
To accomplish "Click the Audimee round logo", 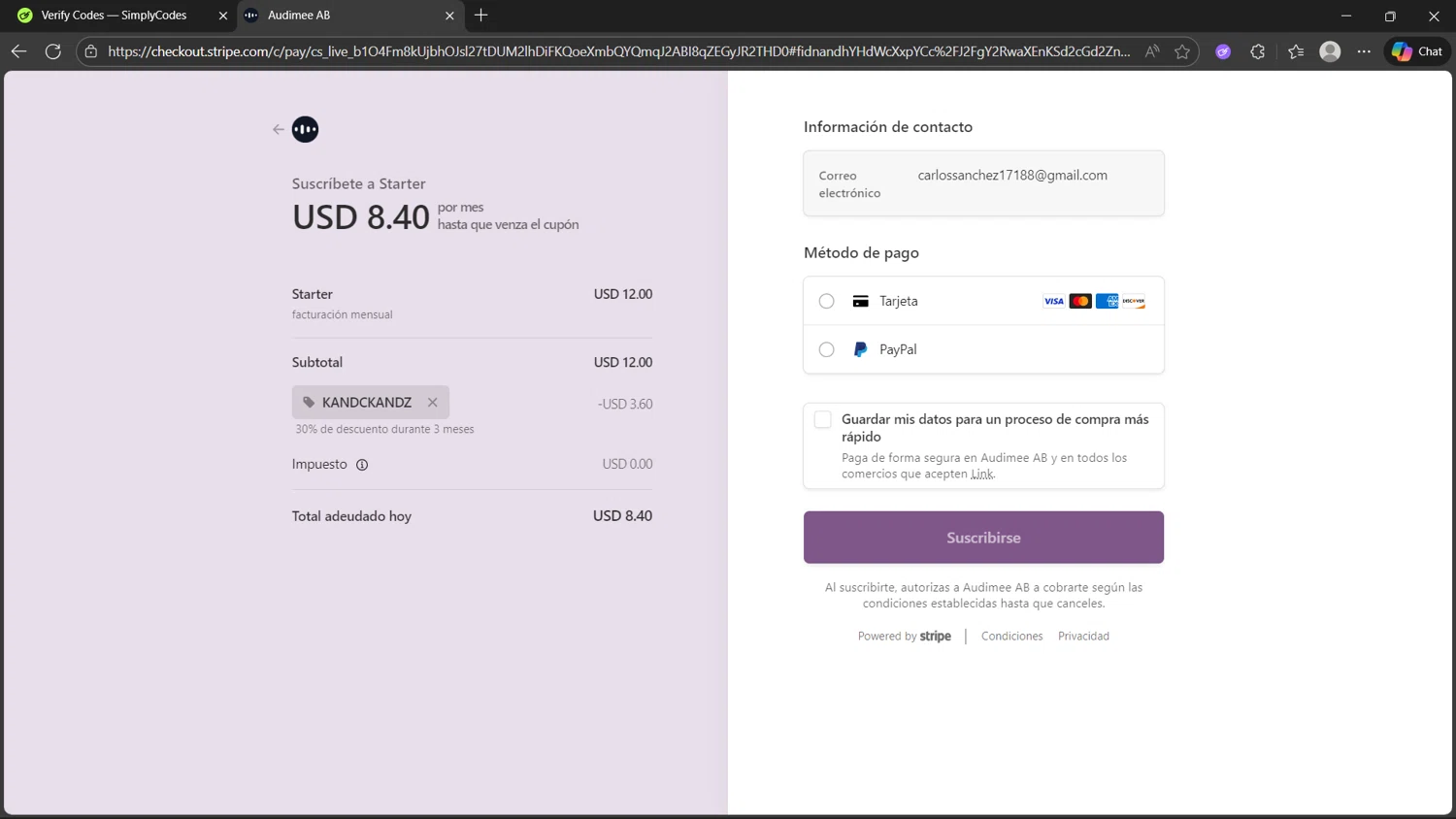I will click(305, 129).
